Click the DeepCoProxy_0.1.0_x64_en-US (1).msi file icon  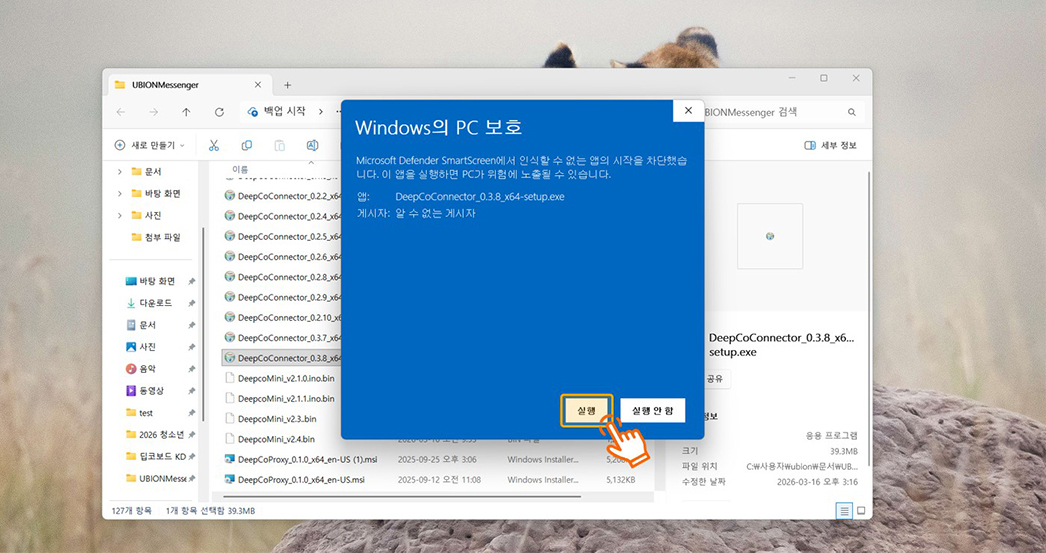tap(229, 460)
